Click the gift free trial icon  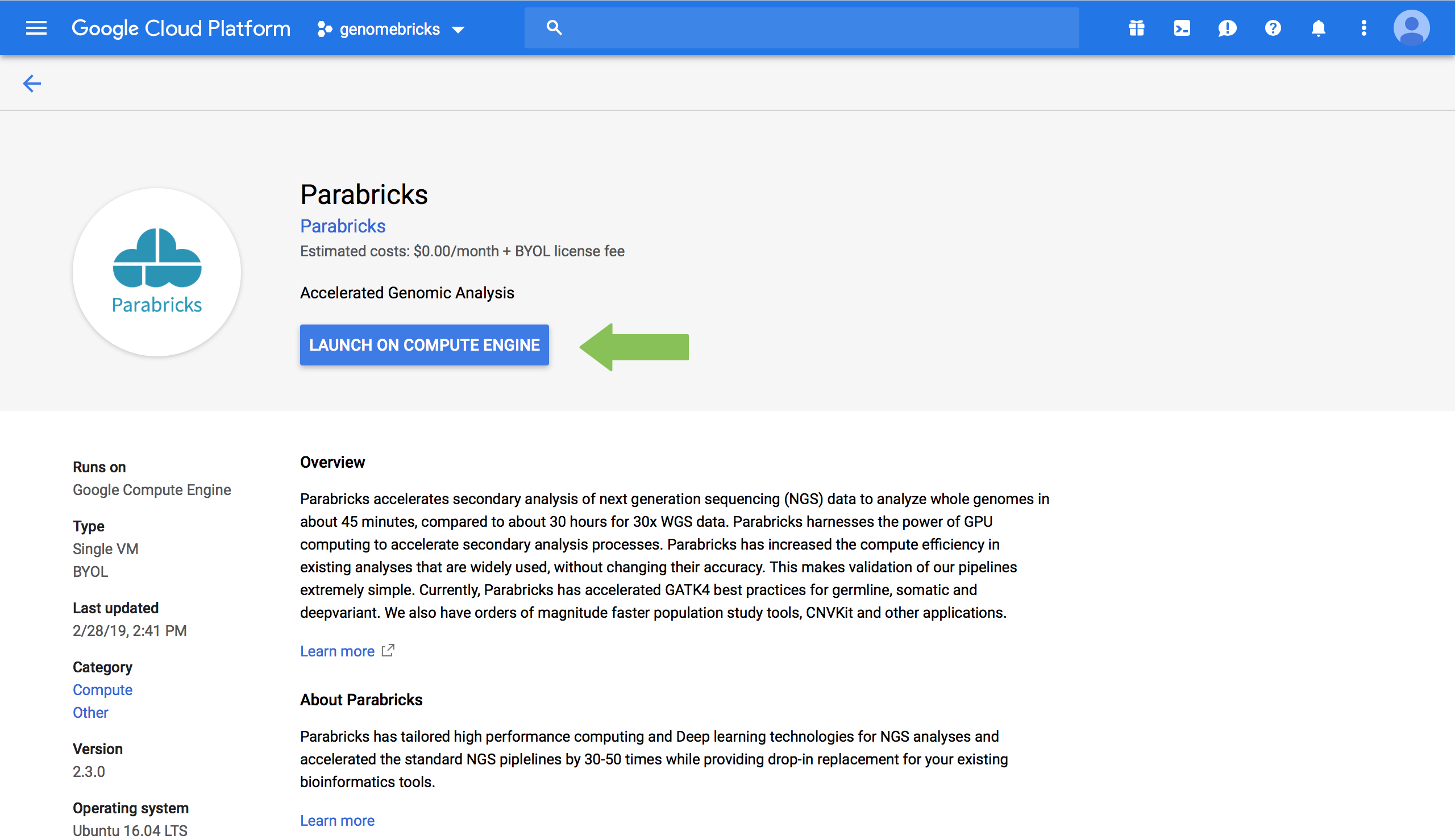(x=1137, y=28)
